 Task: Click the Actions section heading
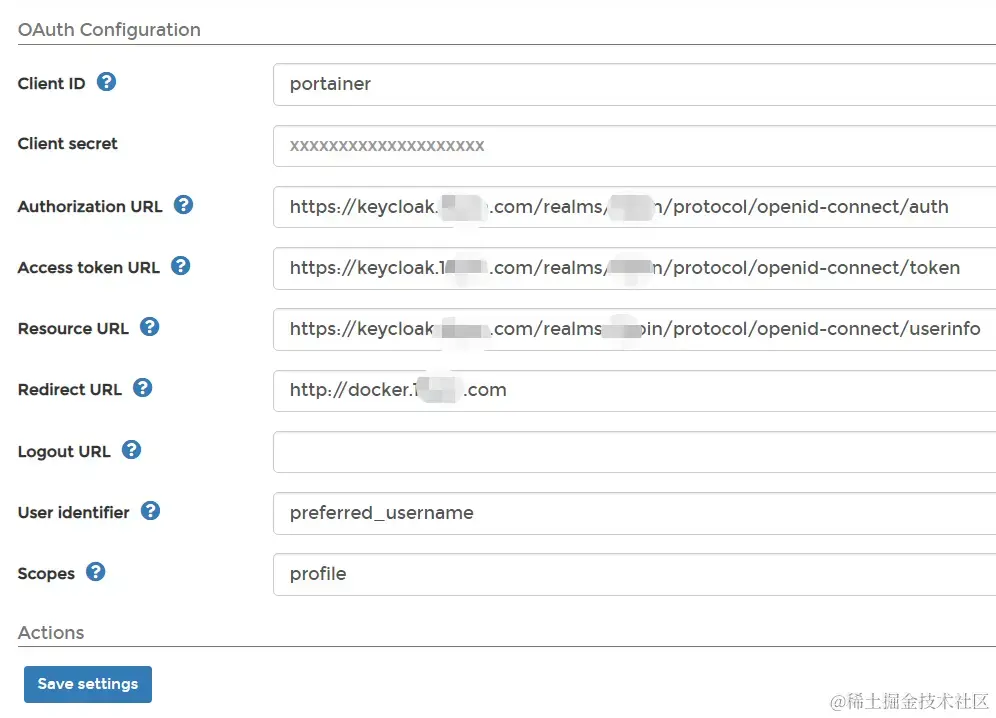tap(50, 632)
